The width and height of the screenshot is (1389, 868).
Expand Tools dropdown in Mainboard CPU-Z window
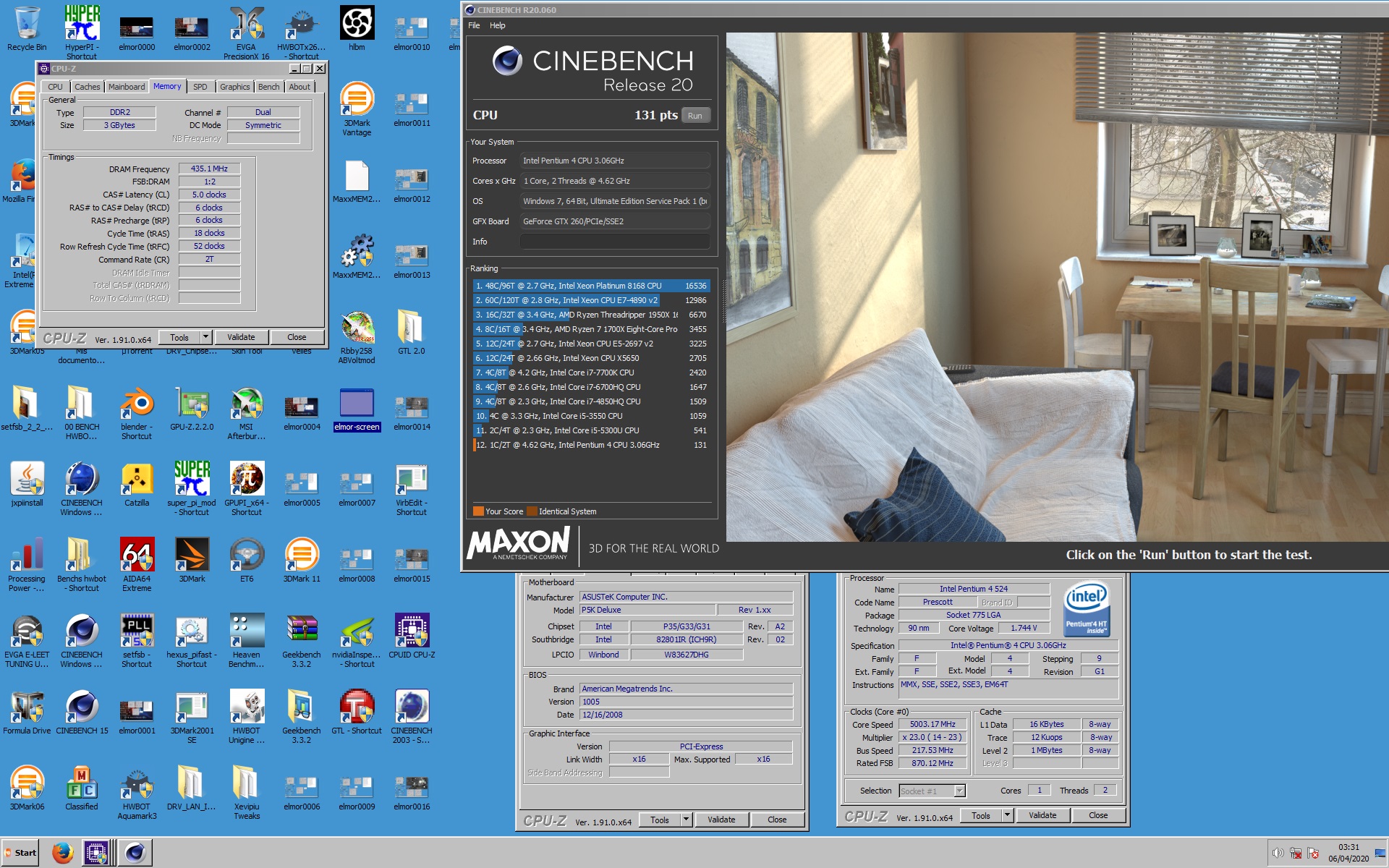[687, 820]
